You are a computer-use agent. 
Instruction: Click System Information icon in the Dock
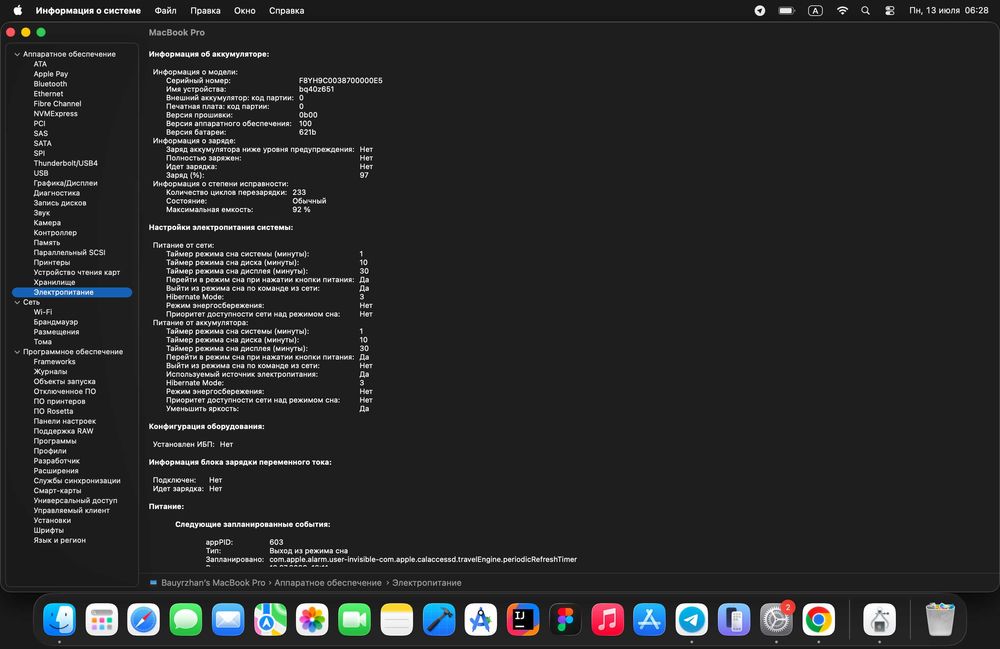tap(879, 619)
